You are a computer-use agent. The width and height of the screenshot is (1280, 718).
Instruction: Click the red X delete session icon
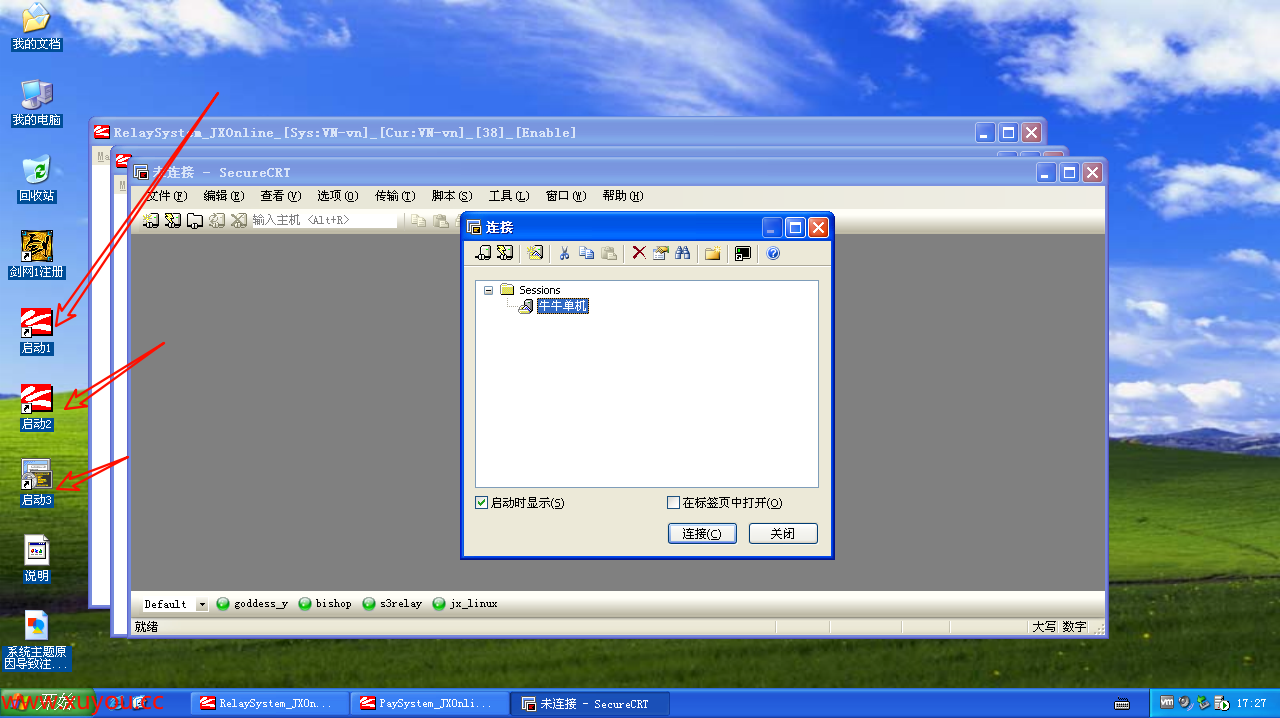pyautogui.click(x=639, y=254)
